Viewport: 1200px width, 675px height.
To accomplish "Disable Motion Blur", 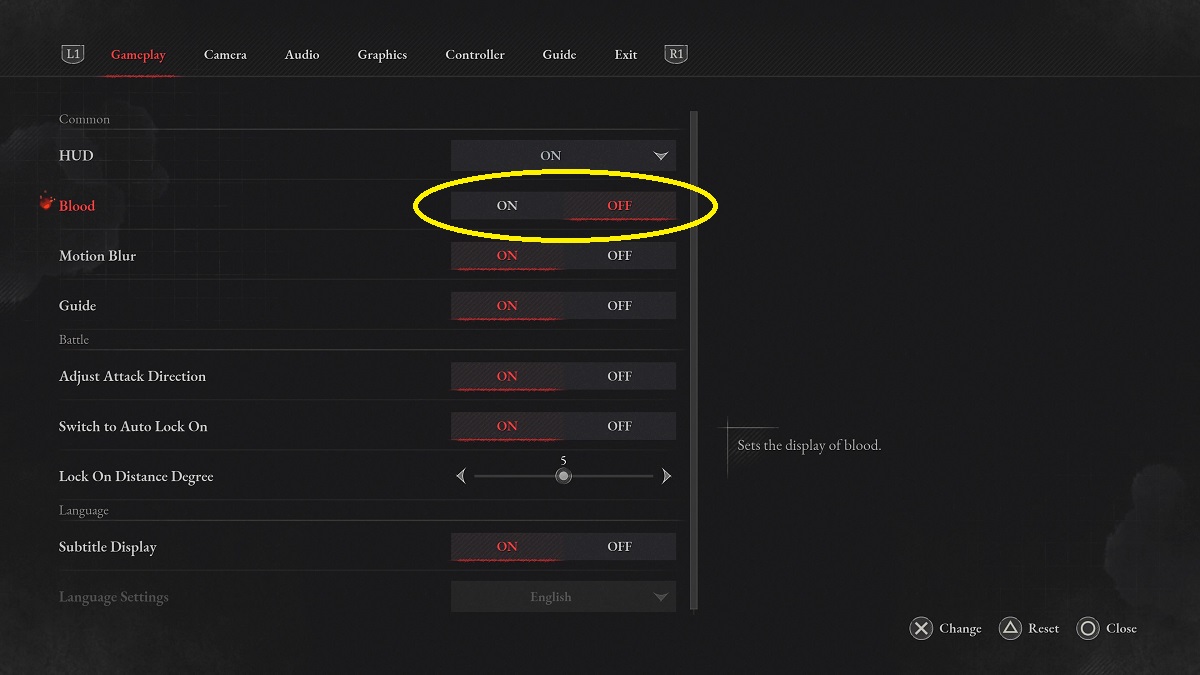I will pos(619,256).
